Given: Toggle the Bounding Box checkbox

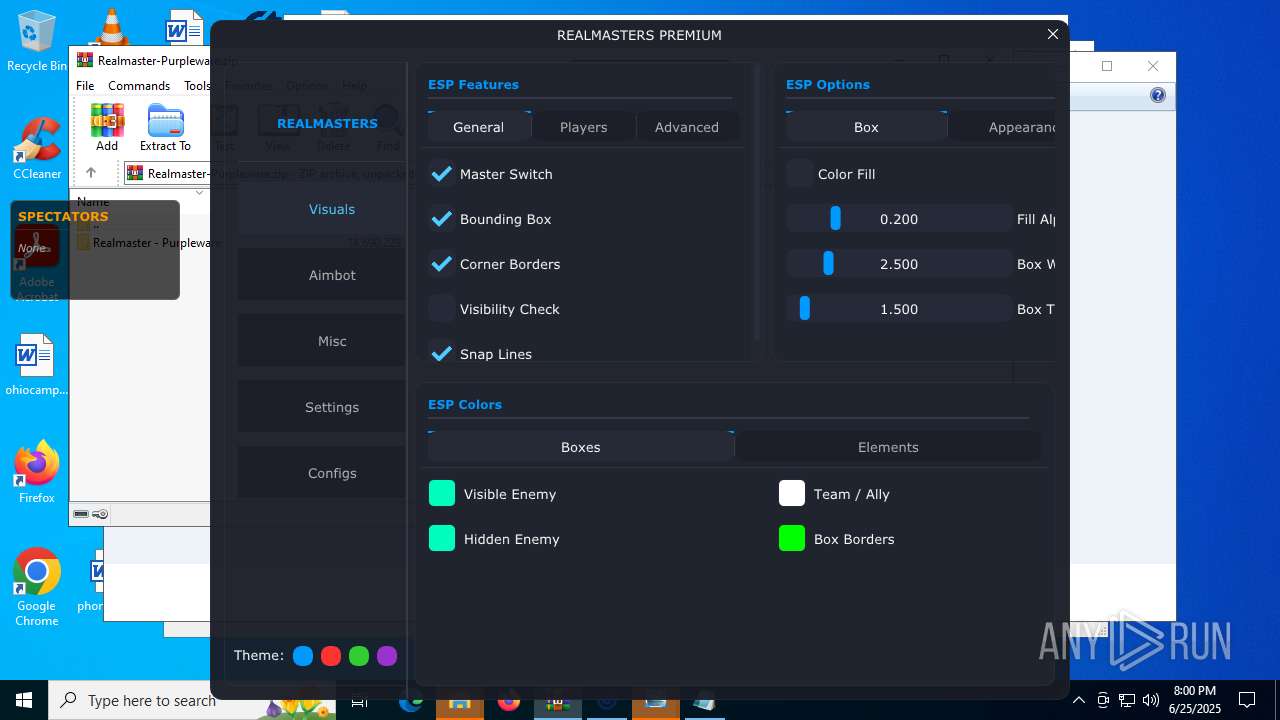Looking at the screenshot, I should point(441,219).
